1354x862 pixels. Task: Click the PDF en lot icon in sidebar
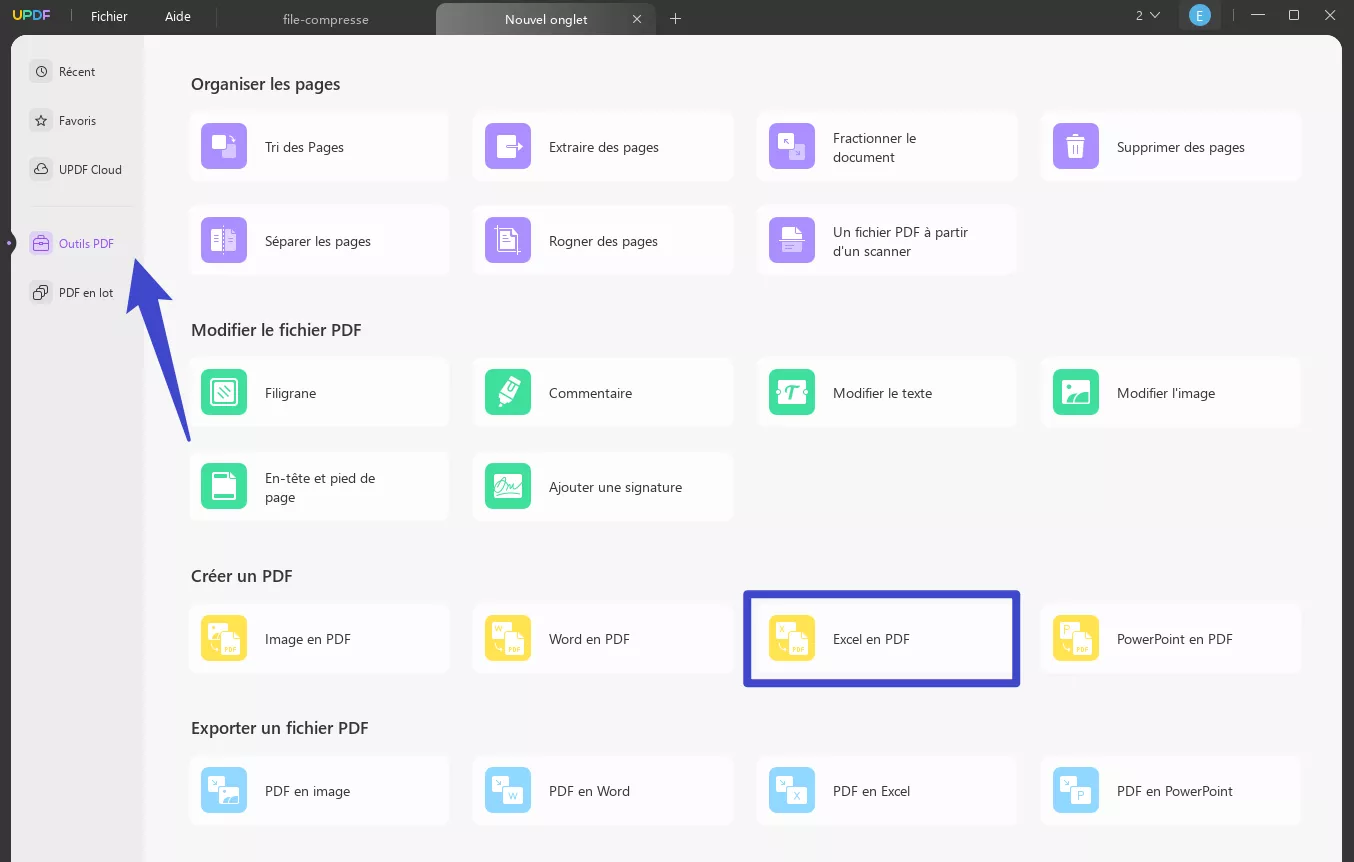coord(41,293)
